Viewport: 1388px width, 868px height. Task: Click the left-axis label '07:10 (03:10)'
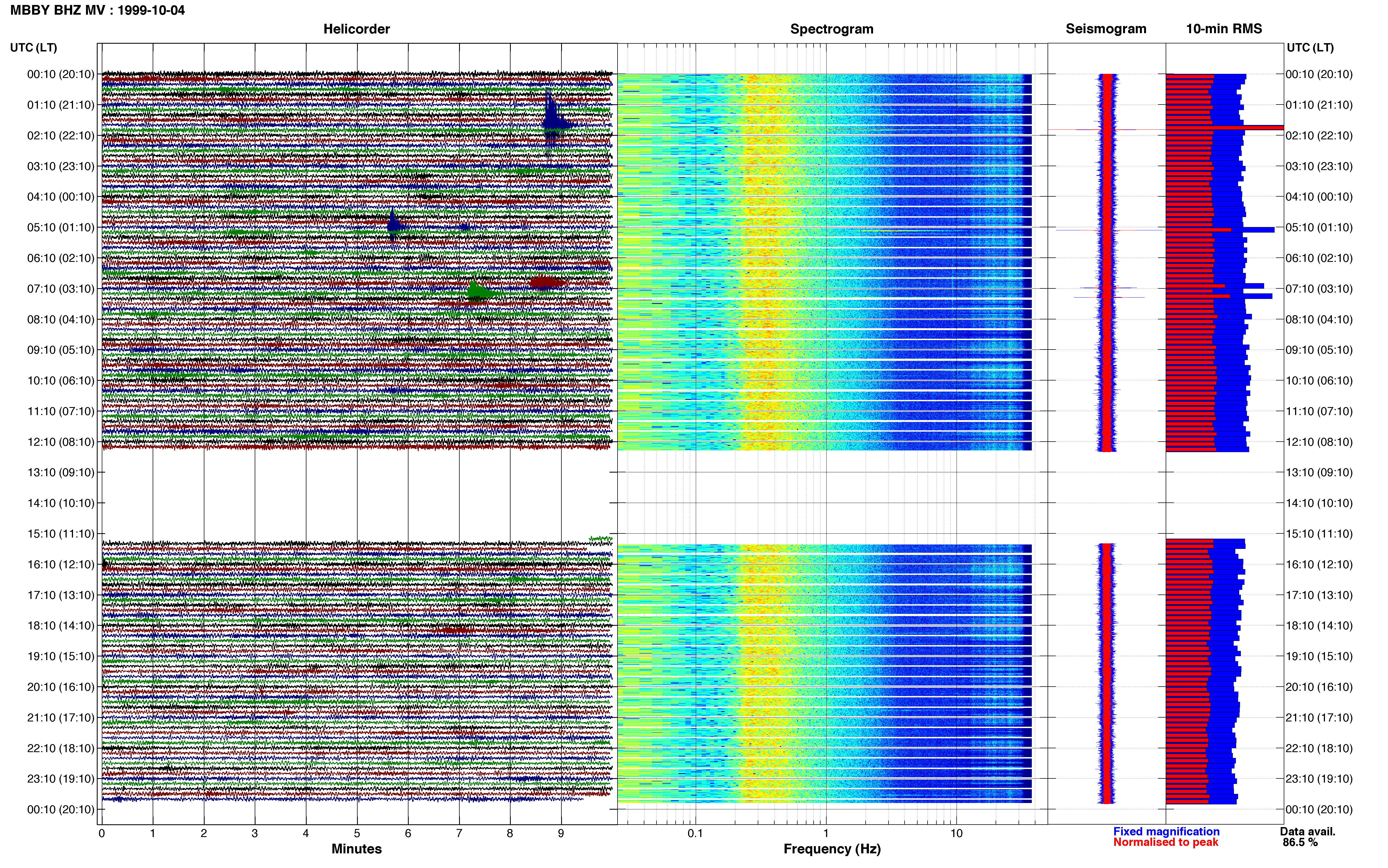coord(61,289)
